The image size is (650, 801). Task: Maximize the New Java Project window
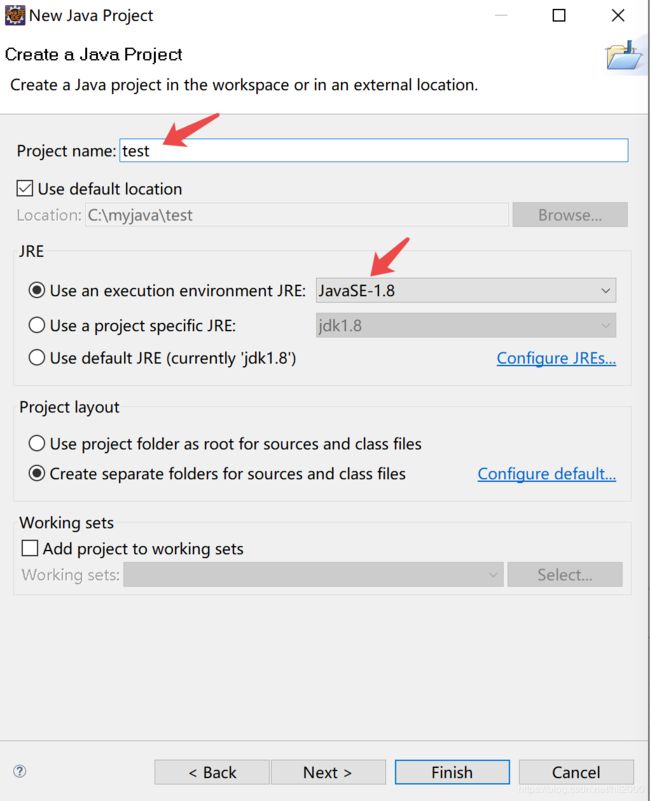coord(559,15)
